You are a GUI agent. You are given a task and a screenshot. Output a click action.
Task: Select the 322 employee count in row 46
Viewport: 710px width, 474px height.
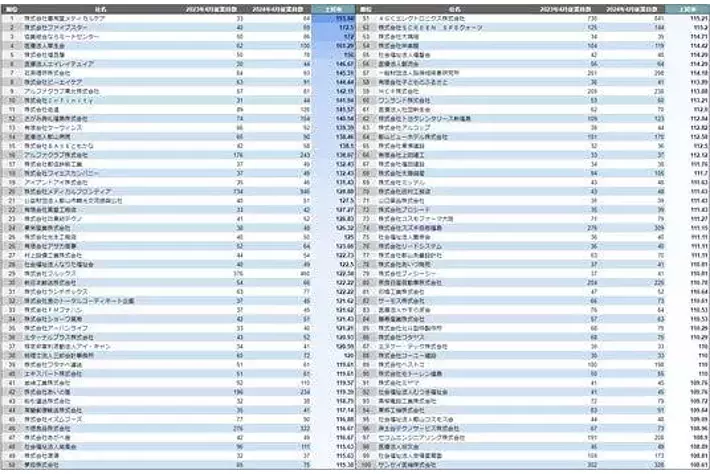click(x=279, y=428)
